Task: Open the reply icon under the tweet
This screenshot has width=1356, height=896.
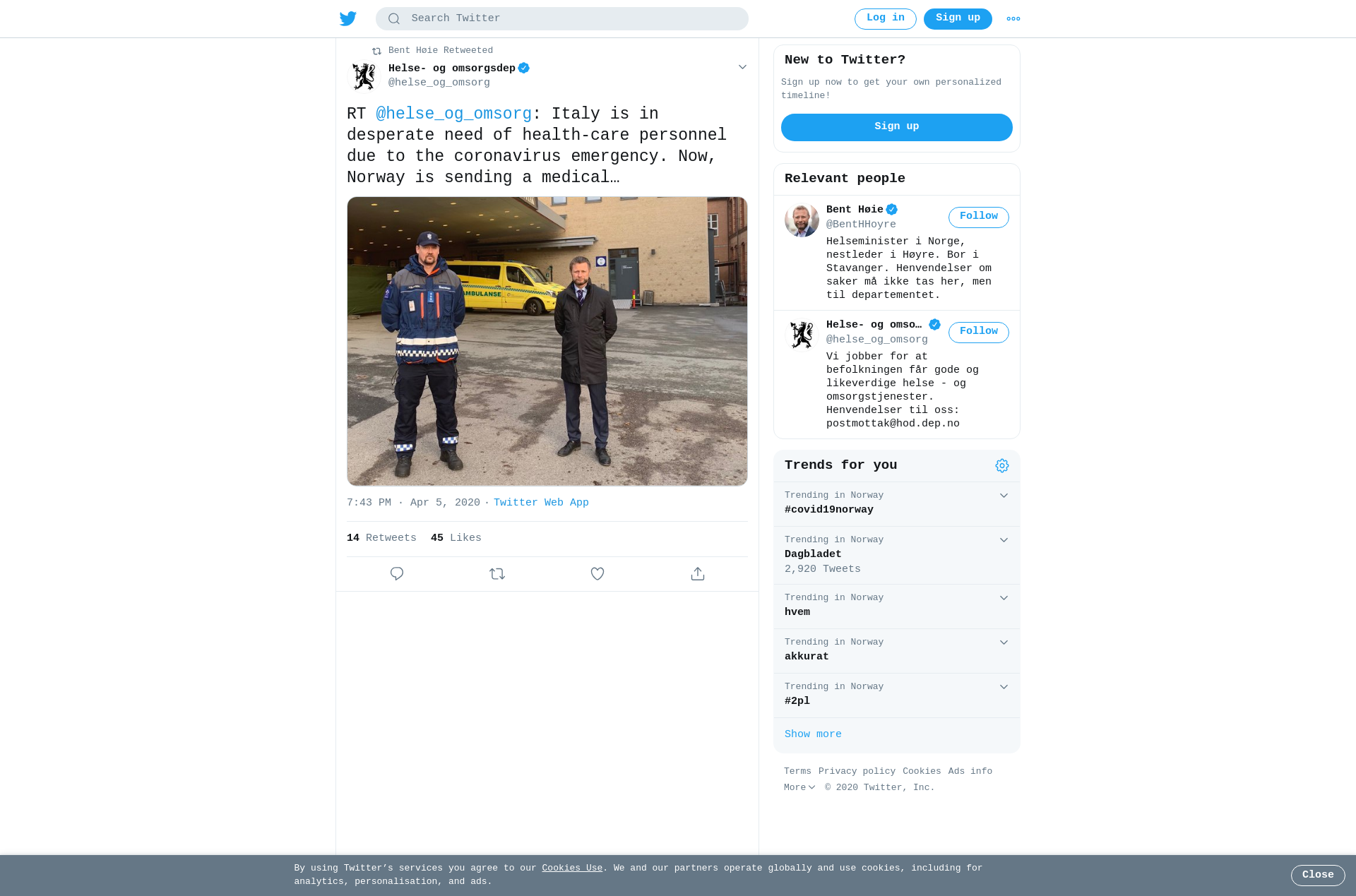Action: pyautogui.click(x=397, y=574)
